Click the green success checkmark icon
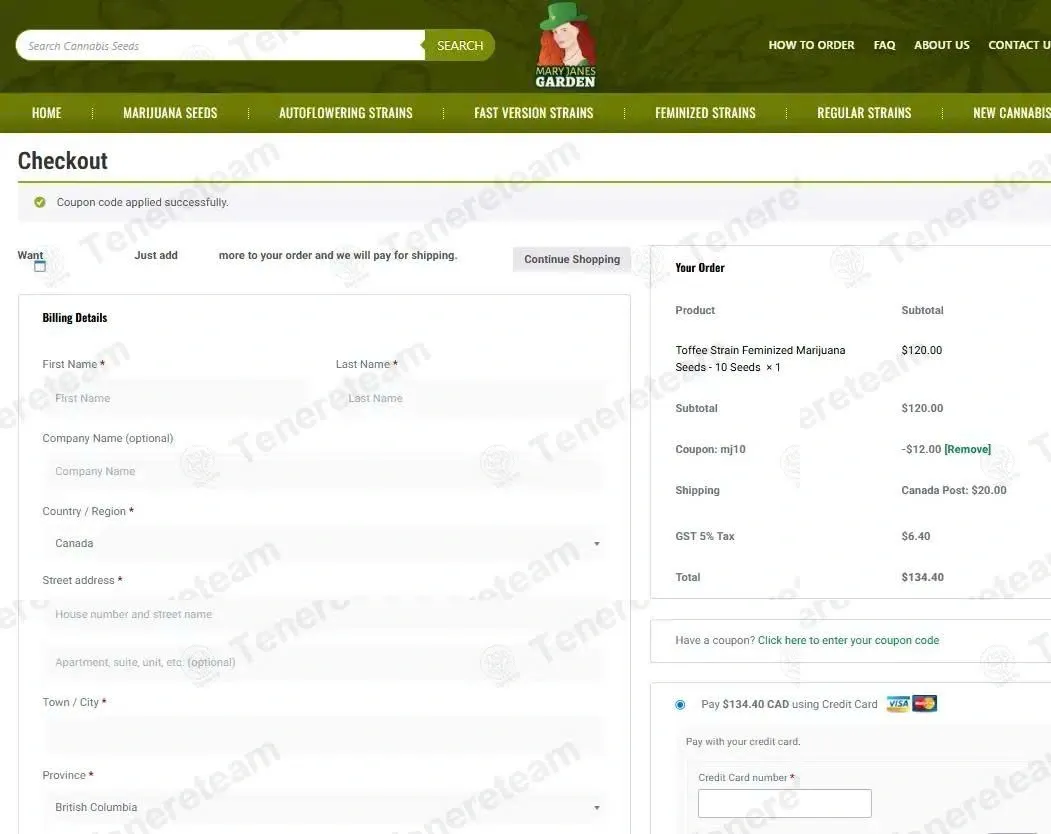The image size is (1051, 834). (40, 202)
